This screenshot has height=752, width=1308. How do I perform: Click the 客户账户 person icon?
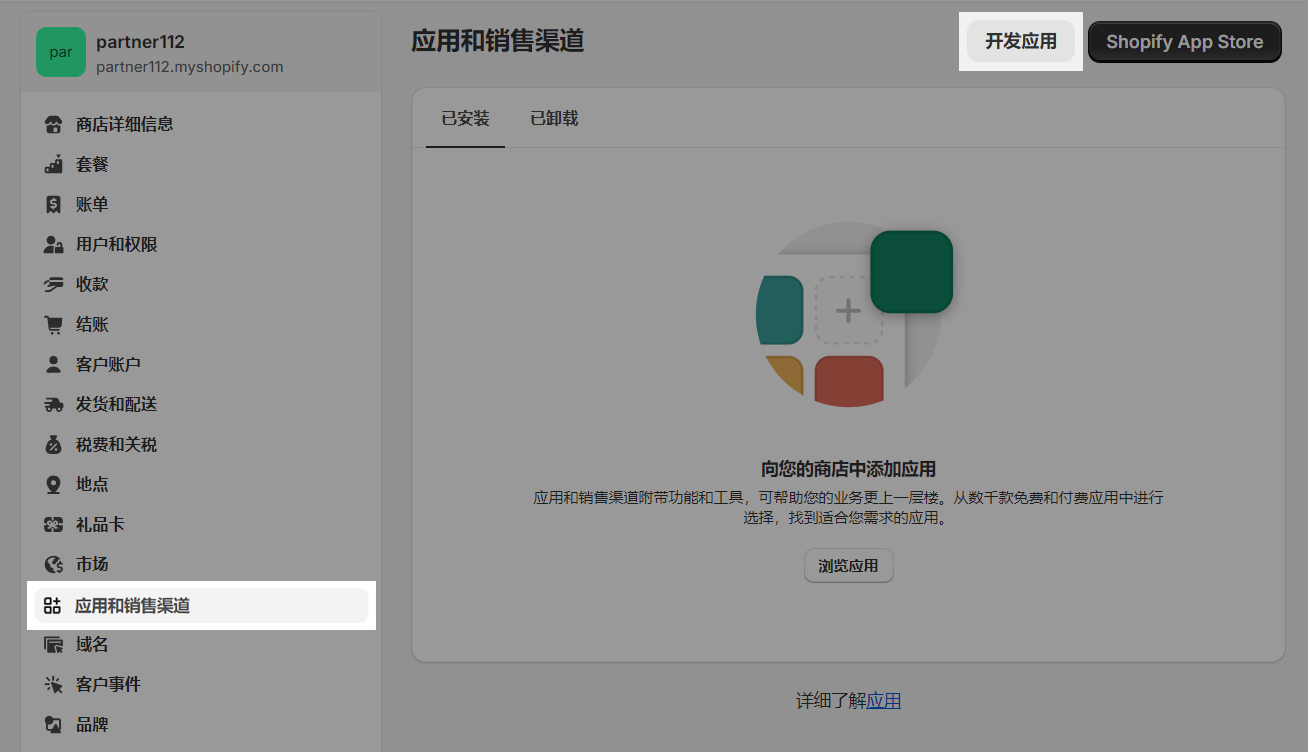point(54,364)
